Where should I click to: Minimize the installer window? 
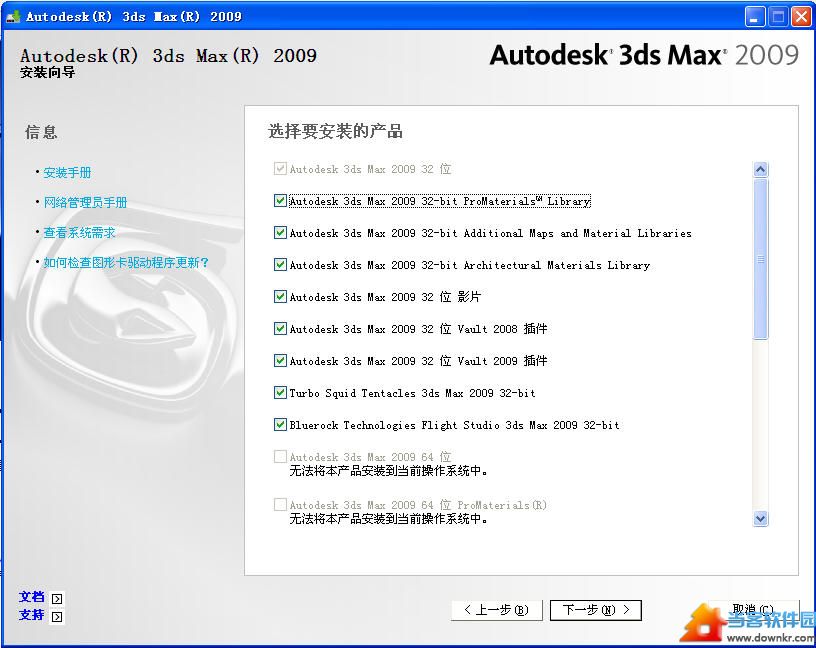pyautogui.click(x=755, y=17)
